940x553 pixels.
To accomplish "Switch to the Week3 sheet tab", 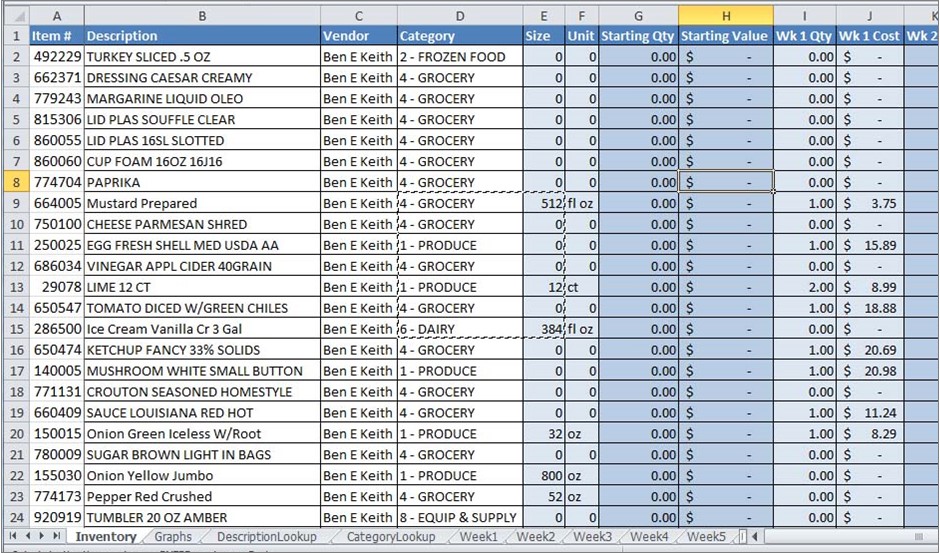I will 592,537.
